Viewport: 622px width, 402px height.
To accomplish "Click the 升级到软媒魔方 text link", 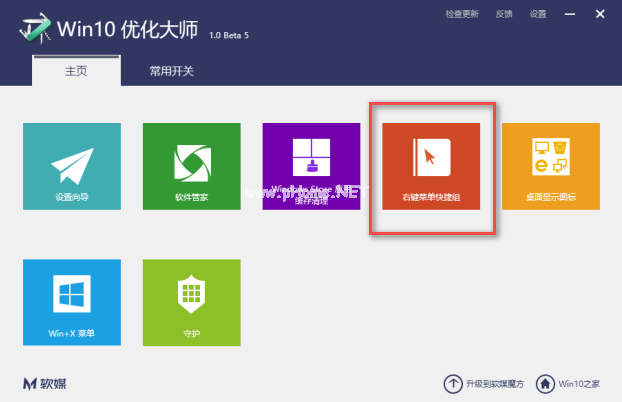I will pyautogui.click(x=495, y=384).
